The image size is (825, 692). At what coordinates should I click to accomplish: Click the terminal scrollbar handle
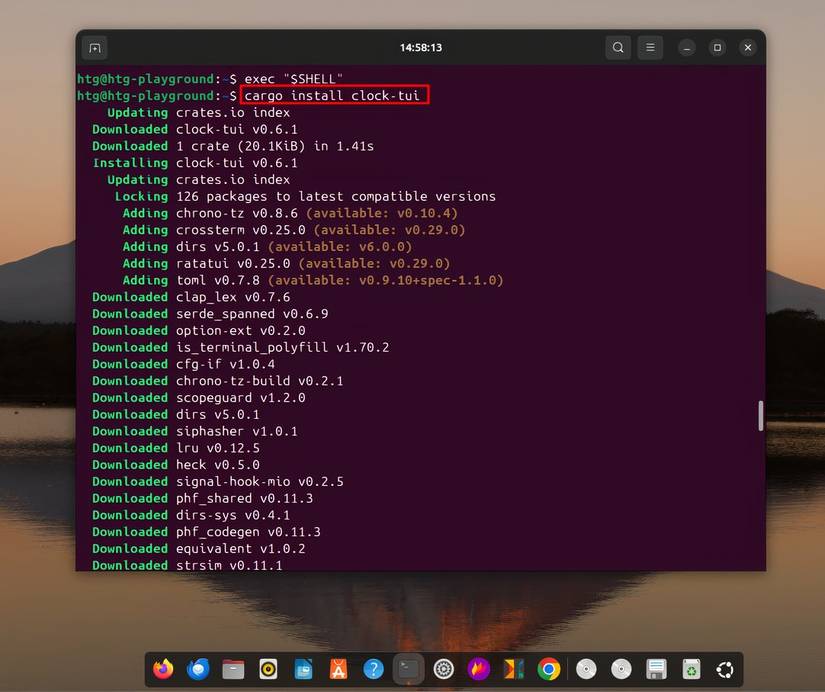coord(761,416)
